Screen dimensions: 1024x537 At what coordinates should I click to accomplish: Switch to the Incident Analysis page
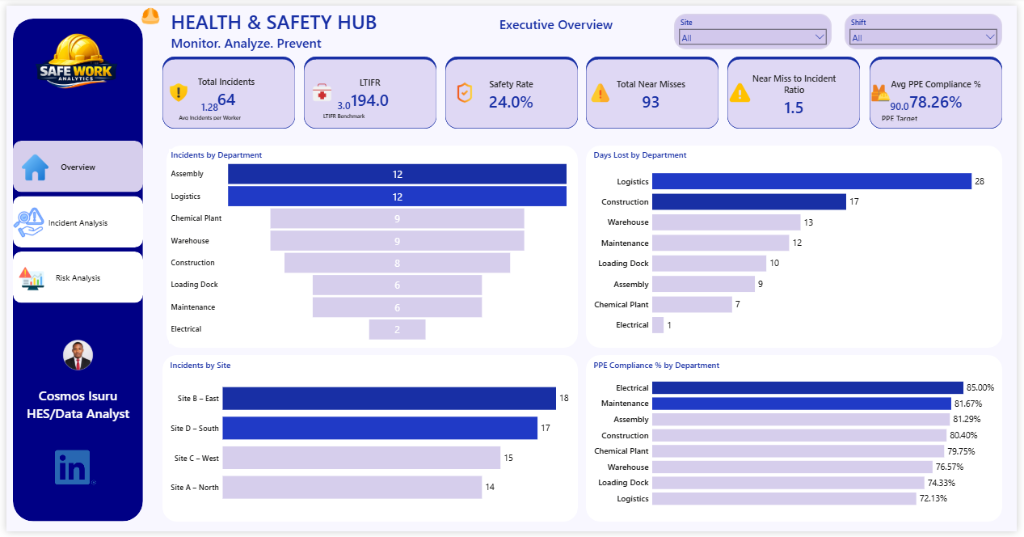pos(78,223)
